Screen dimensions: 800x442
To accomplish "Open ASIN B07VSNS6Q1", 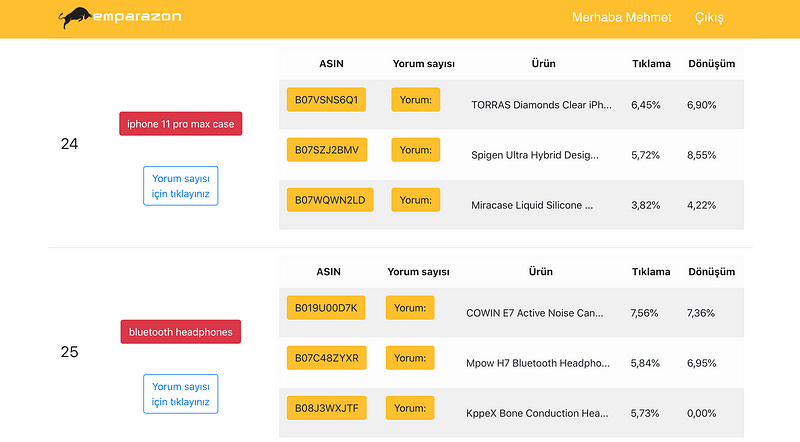I will click(327, 100).
